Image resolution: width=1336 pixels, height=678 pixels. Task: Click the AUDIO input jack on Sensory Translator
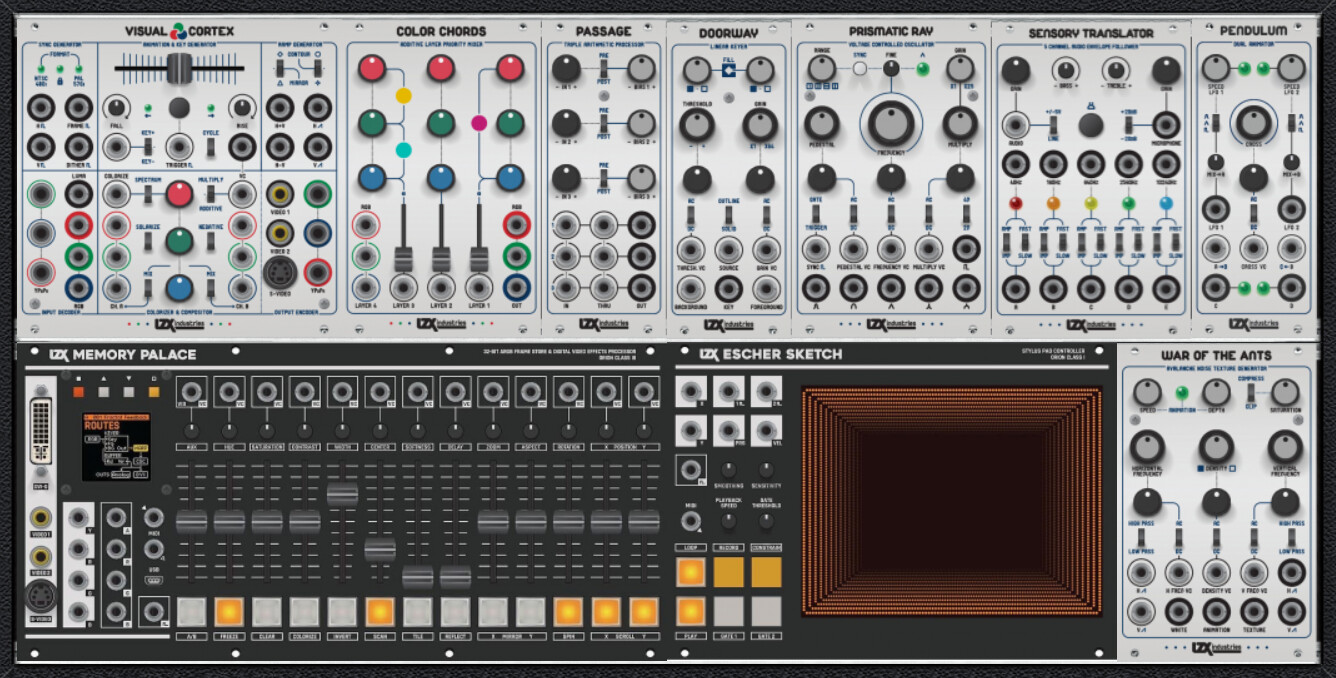point(1016,126)
